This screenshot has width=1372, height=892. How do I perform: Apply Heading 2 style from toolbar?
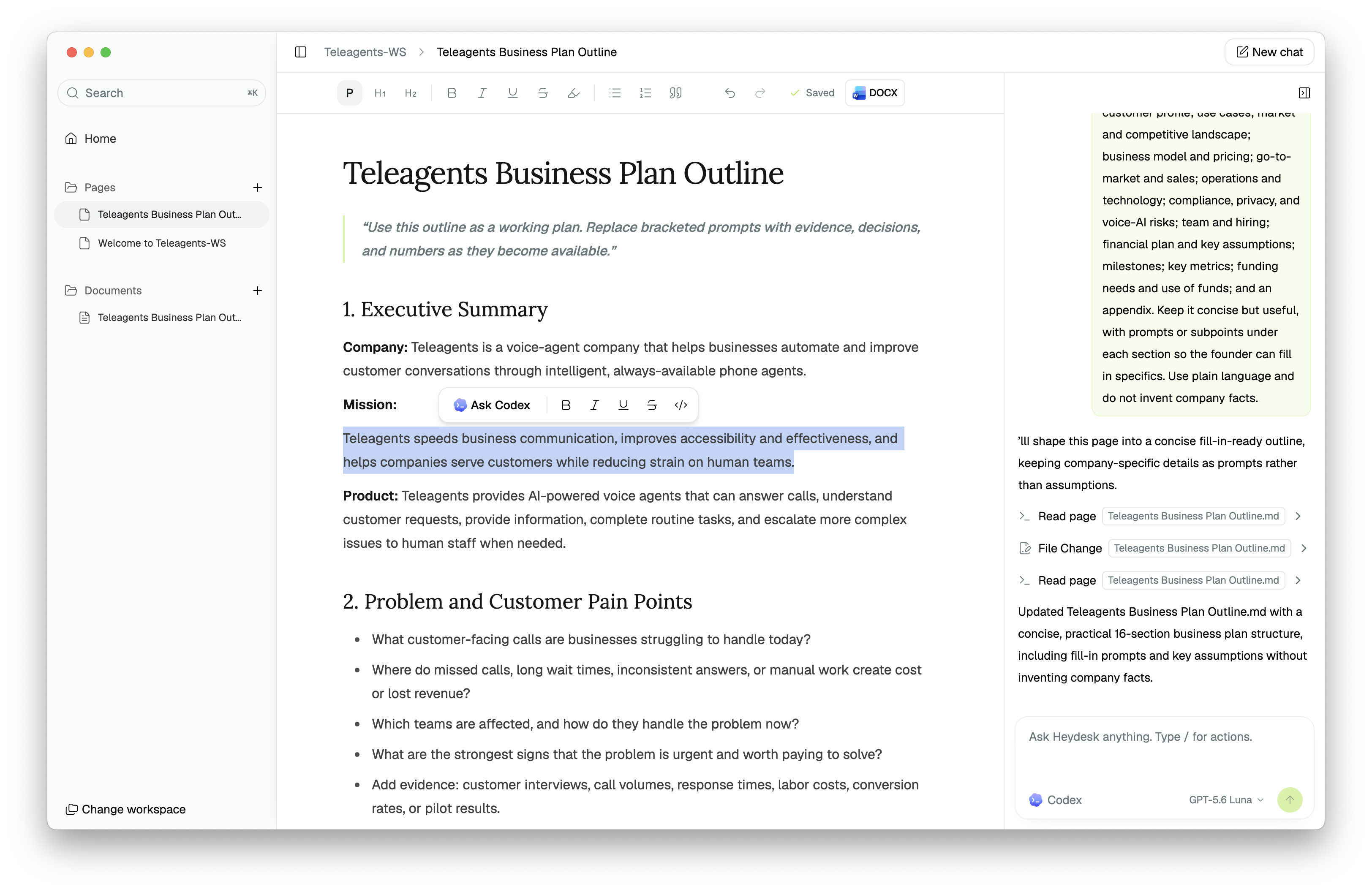pyautogui.click(x=411, y=93)
